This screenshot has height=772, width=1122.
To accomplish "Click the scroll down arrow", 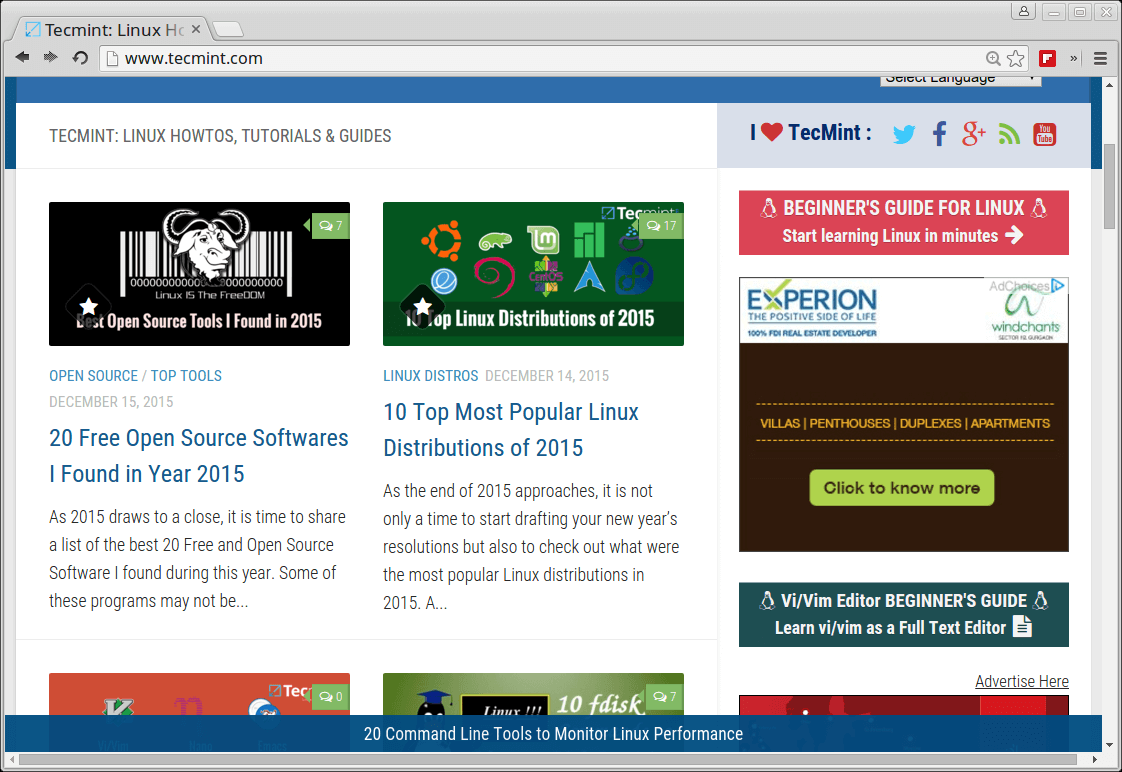I will 1110,745.
